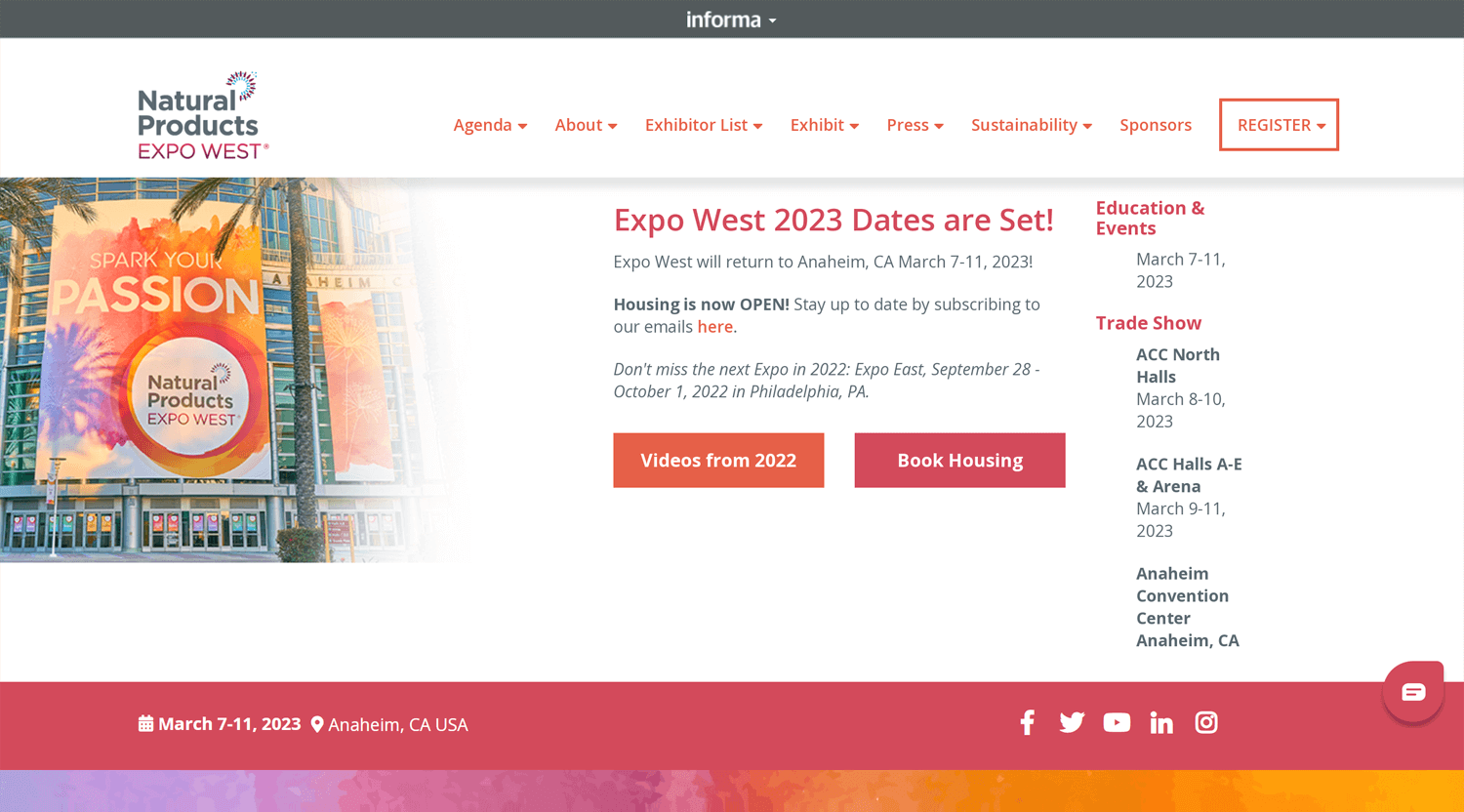
Task: Open the Facebook page icon
Action: (1027, 722)
